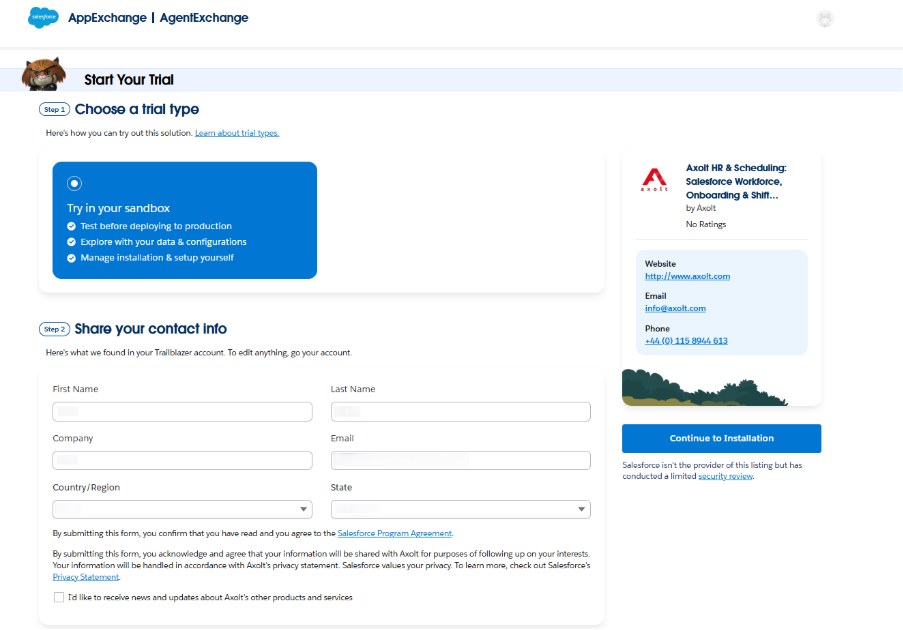Click Continue to Installation button
Viewport: 903px width, 630px height.
721,438
